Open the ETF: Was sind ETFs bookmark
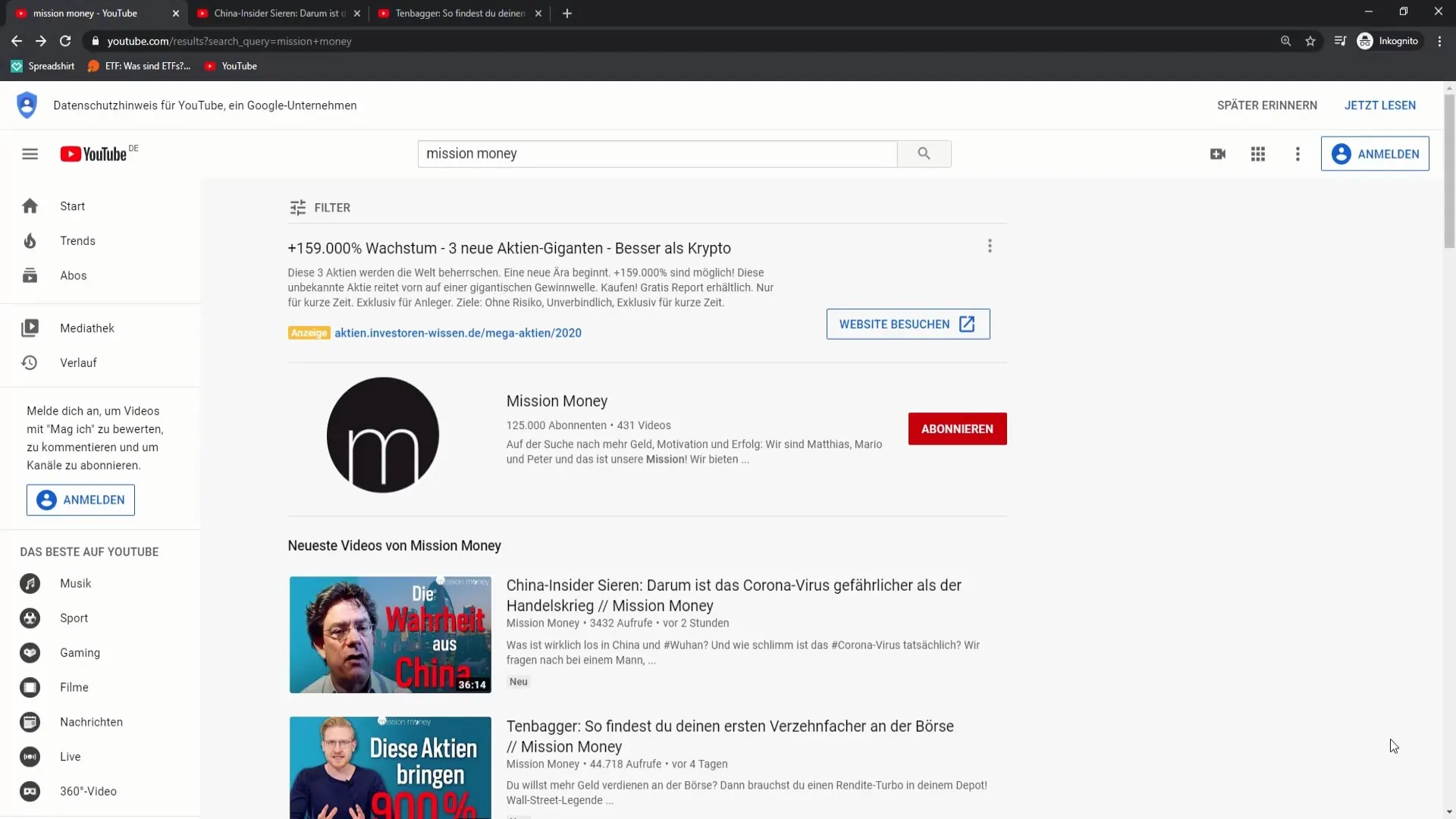 140,66
